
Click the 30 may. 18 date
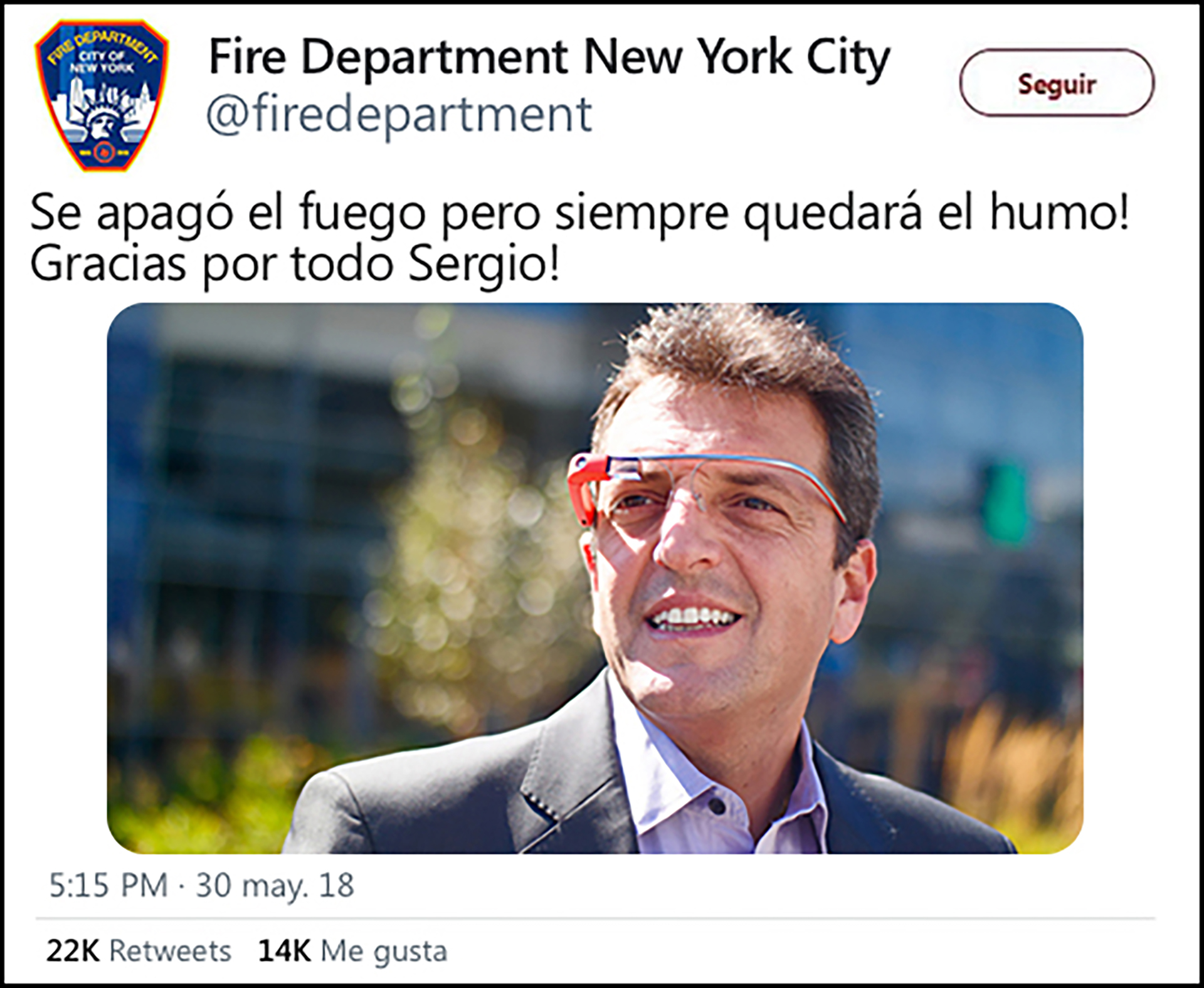(x=275, y=885)
